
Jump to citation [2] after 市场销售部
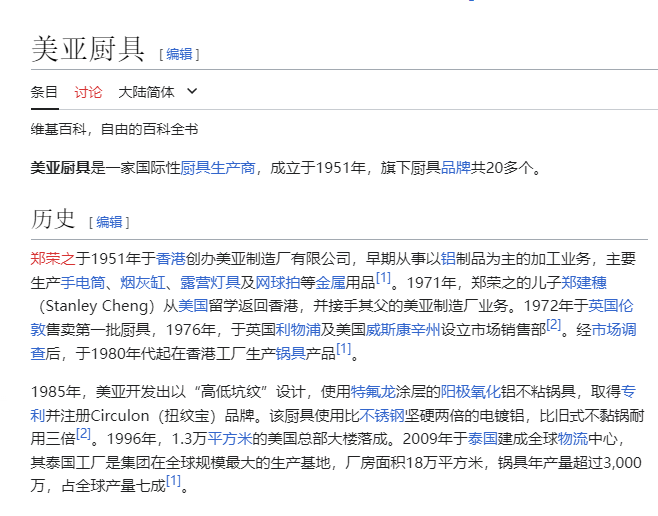[x=554, y=325]
